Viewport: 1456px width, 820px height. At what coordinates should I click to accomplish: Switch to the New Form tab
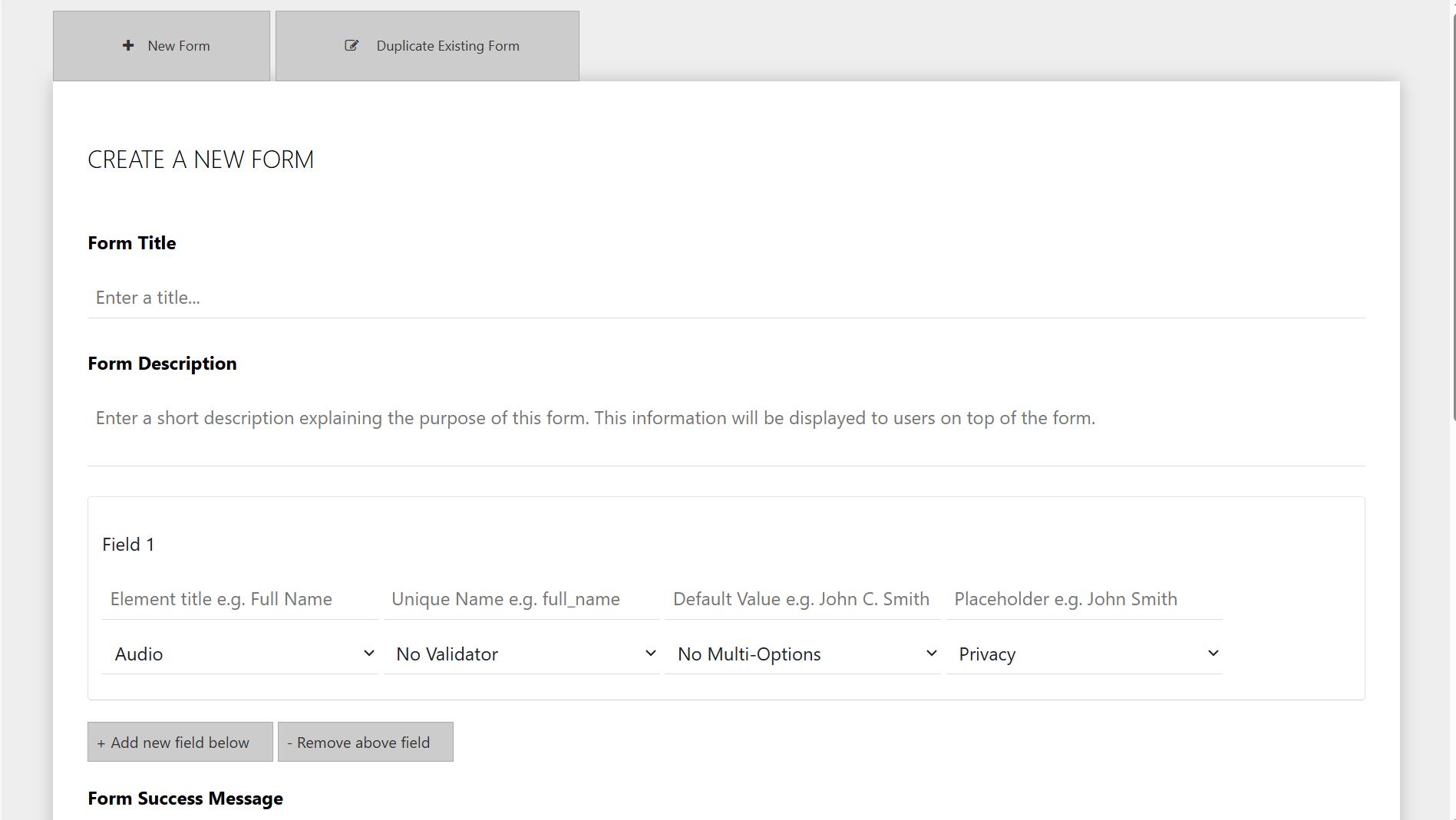pyautogui.click(x=161, y=46)
